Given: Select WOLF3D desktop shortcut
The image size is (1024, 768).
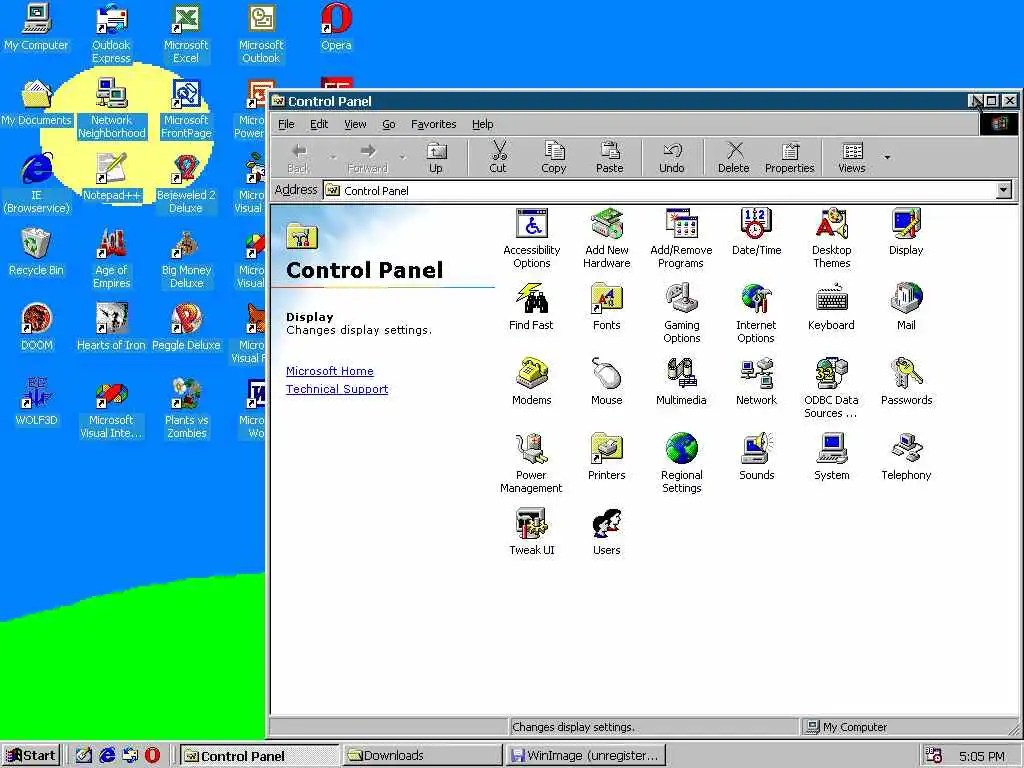Looking at the screenshot, I should [x=37, y=402].
